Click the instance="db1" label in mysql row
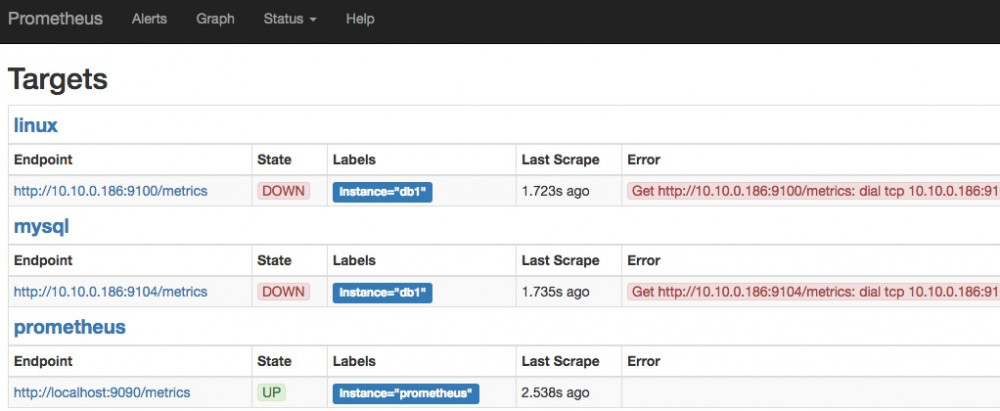Image resolution: width=1000 pixels, height=411 pixels. coord(383,293)
